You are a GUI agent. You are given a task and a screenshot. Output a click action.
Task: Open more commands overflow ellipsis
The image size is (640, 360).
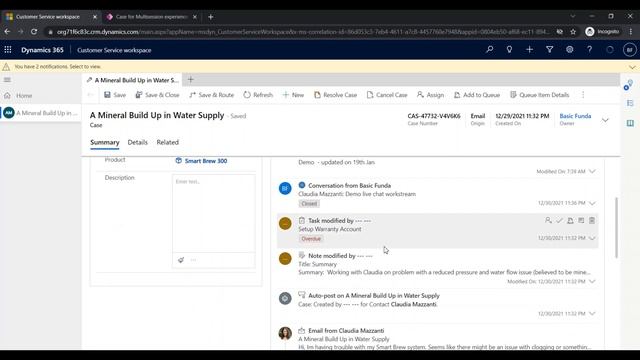click(583, 95)
